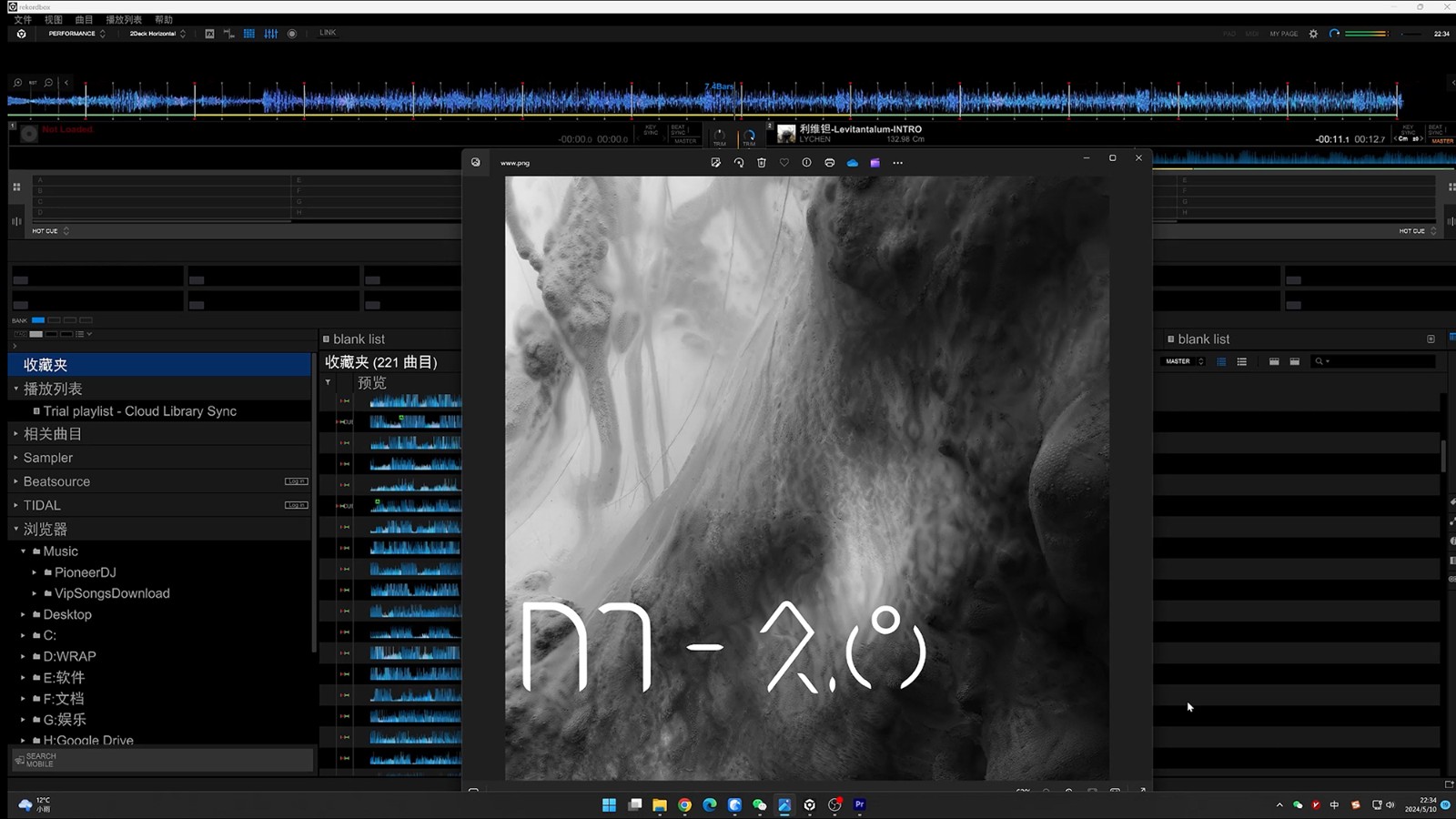Expand the Sampler tree node
This screenshot has height=819, width=1456.
click(x=15, y=458)
